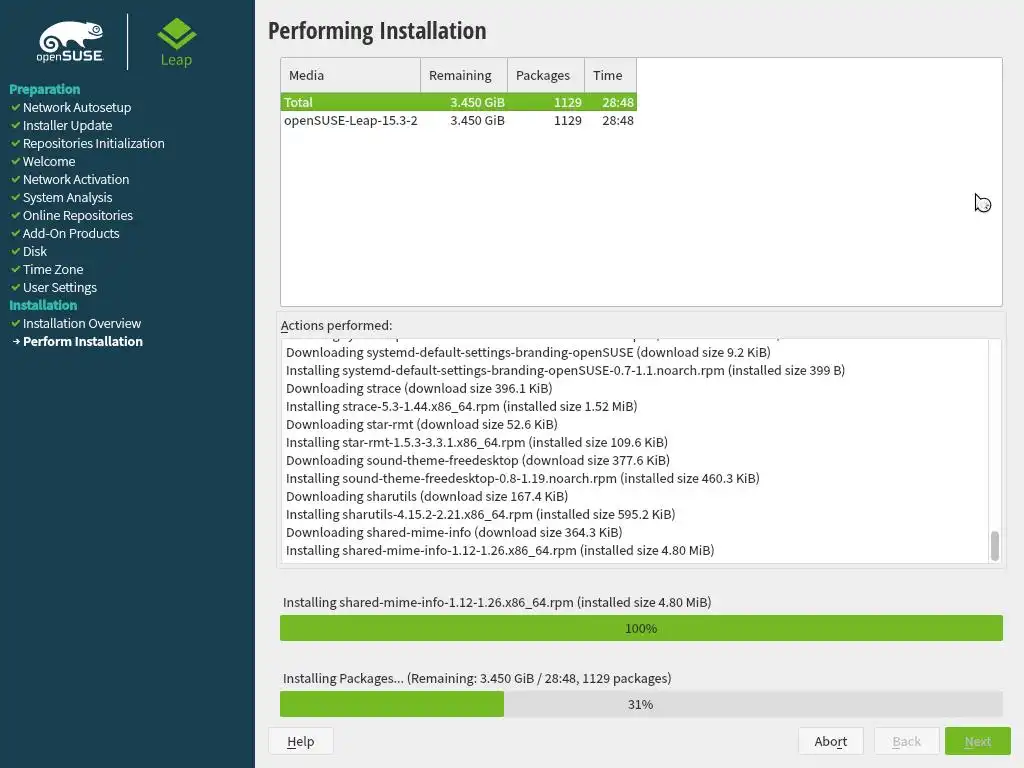
Task: Sort by the Time column header
Action: tap(611, 75)
